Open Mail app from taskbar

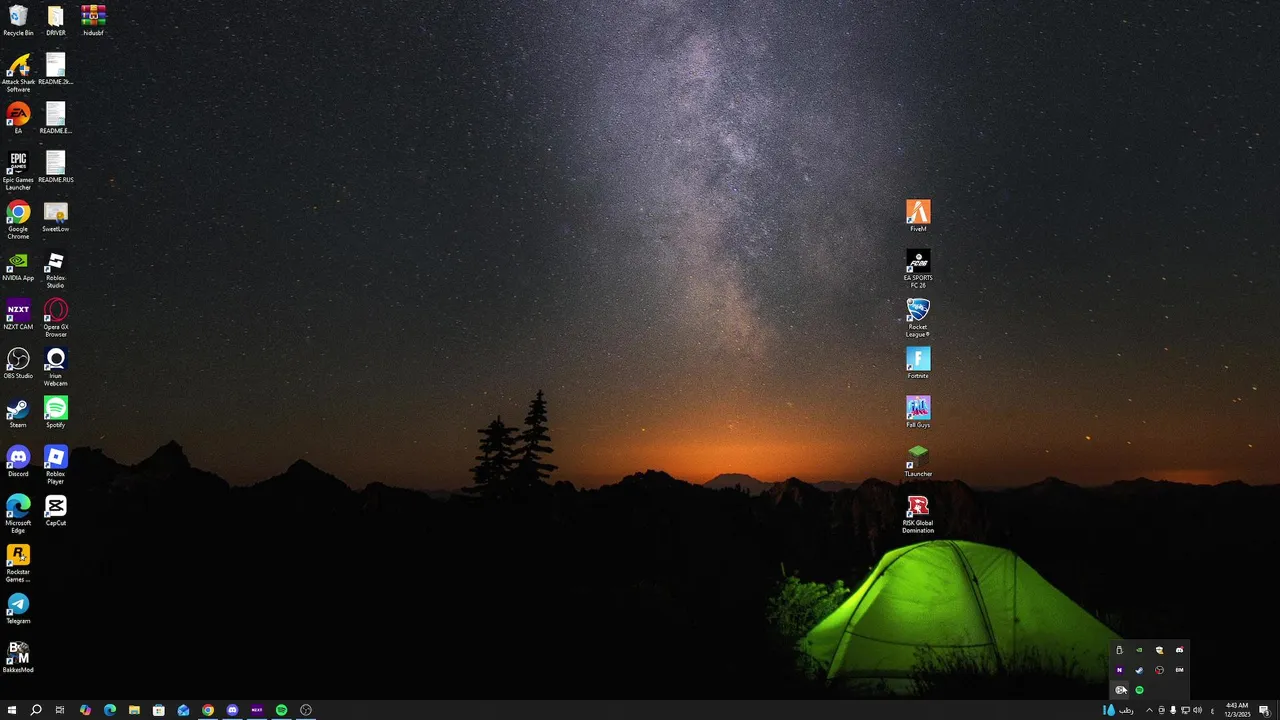(183, 710)
